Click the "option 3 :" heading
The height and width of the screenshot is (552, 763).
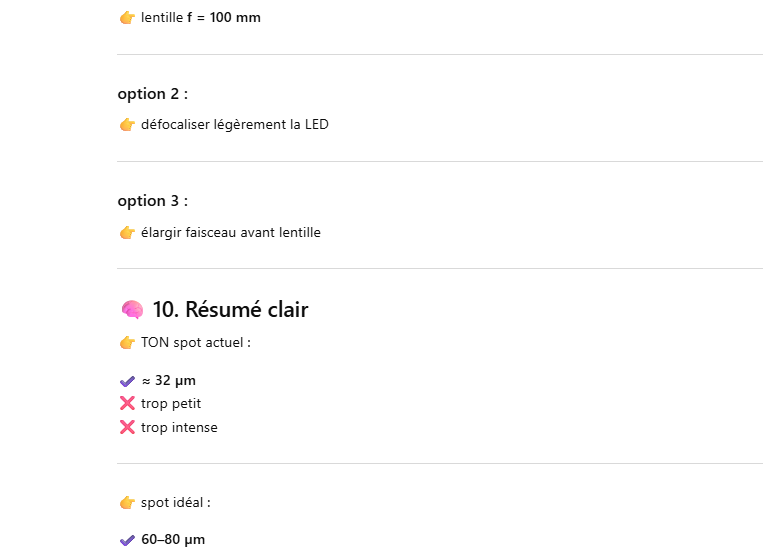pos(152,201)
